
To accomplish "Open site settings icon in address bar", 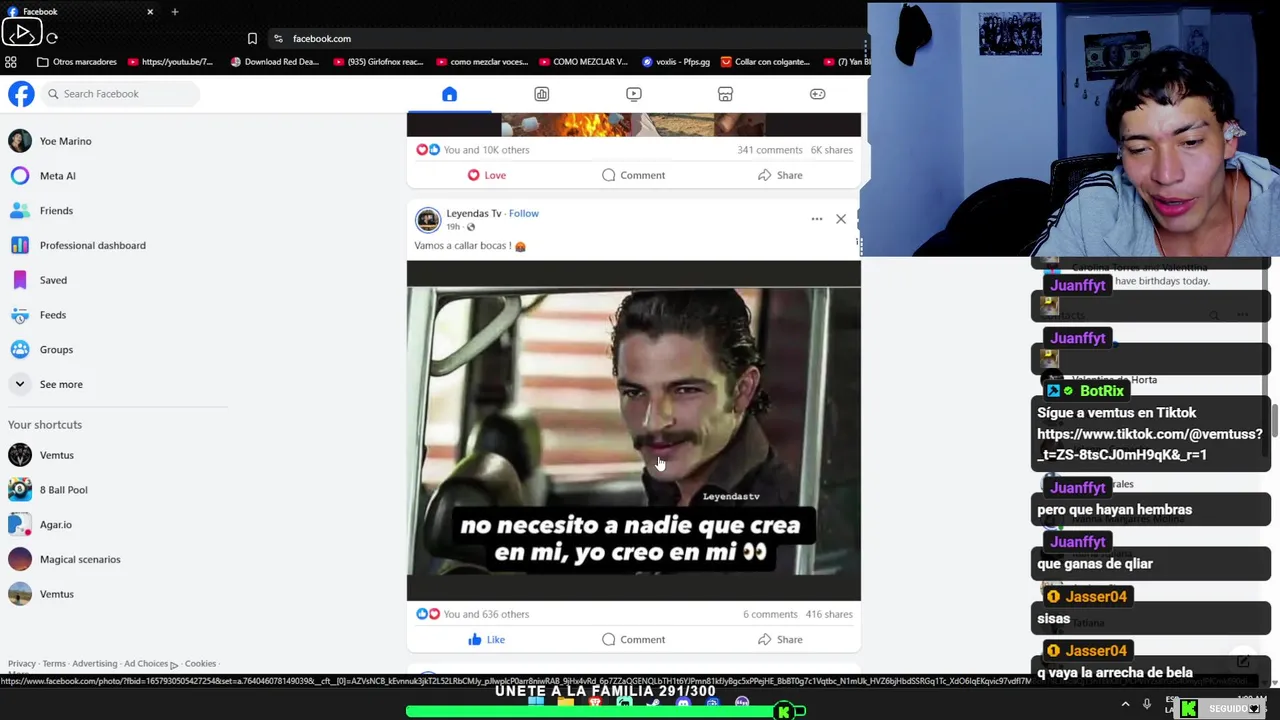I will (x=278, y=39).
